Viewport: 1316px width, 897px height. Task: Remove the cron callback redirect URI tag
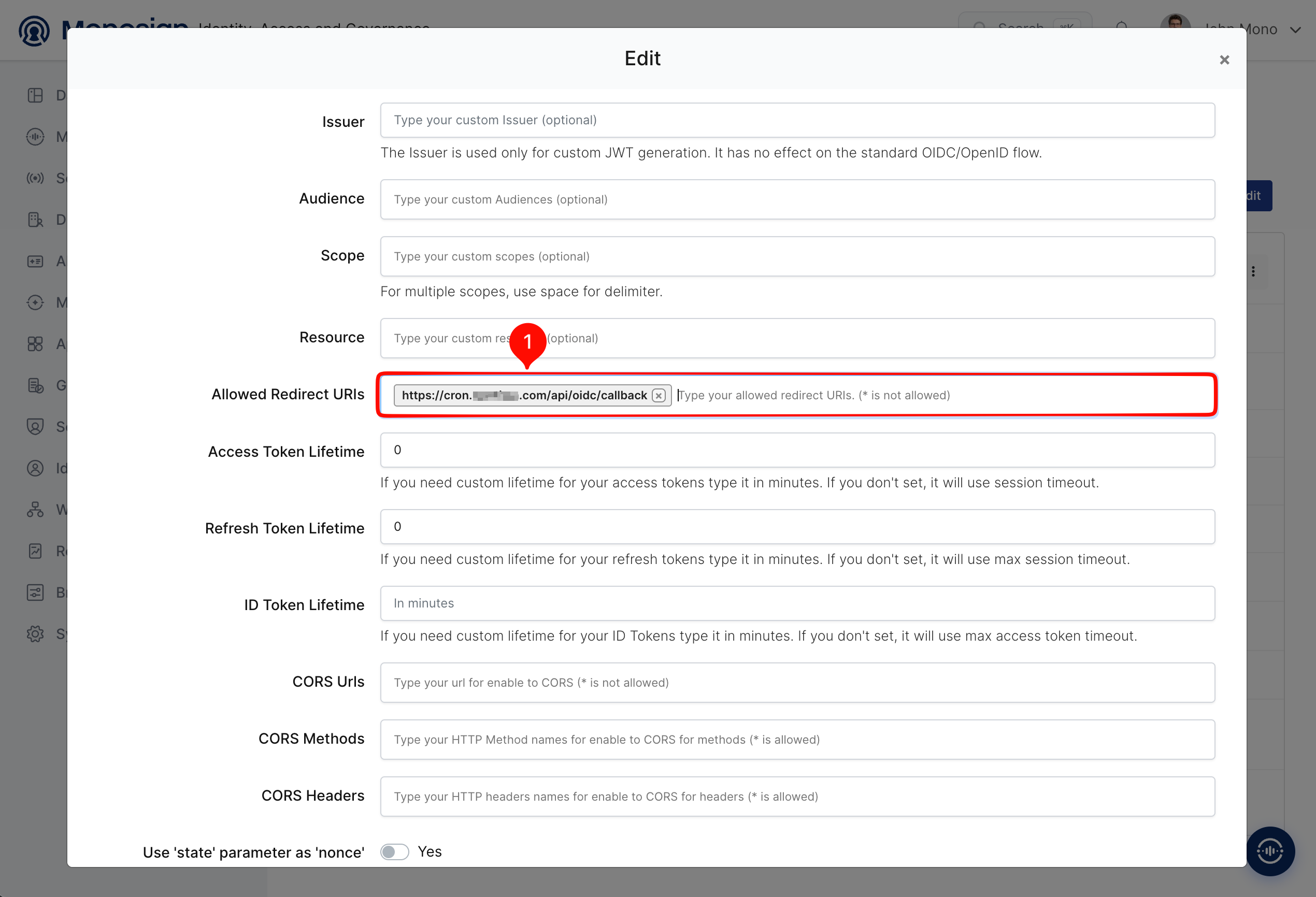point(659,396)
